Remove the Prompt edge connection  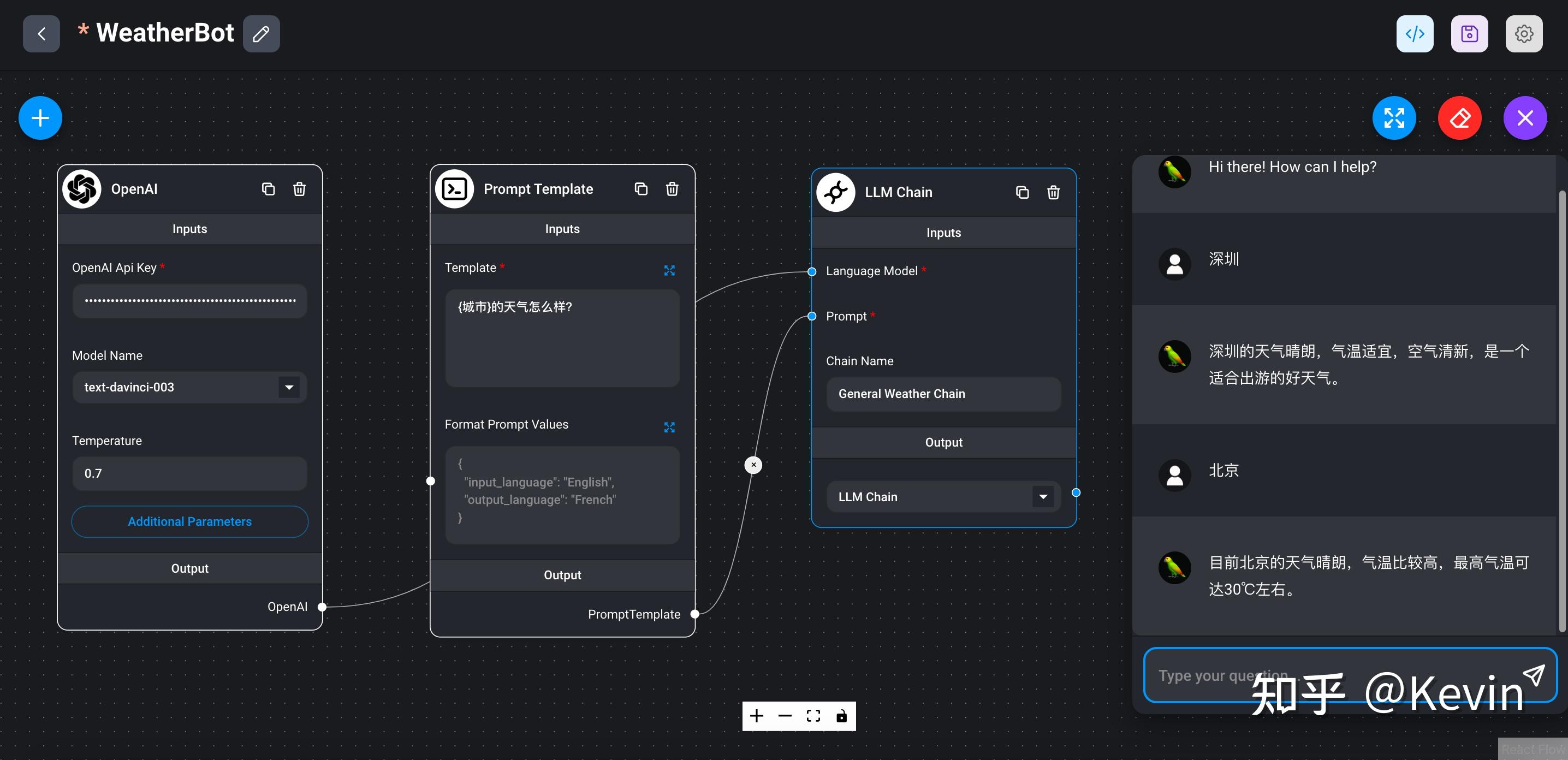click(x=753, y=465)
